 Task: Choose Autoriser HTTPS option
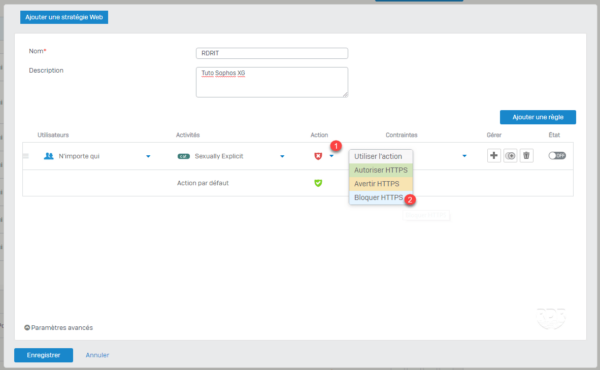point(381,170)
